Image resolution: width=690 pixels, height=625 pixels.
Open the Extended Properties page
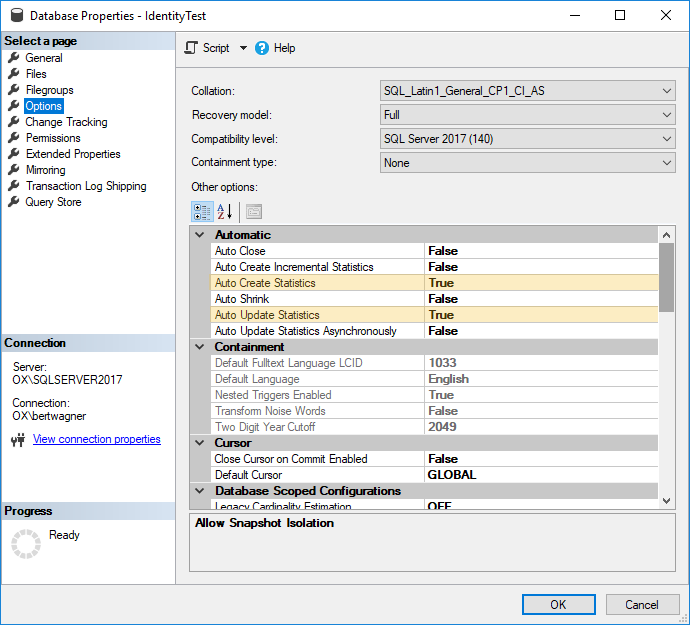coord(73,154)
